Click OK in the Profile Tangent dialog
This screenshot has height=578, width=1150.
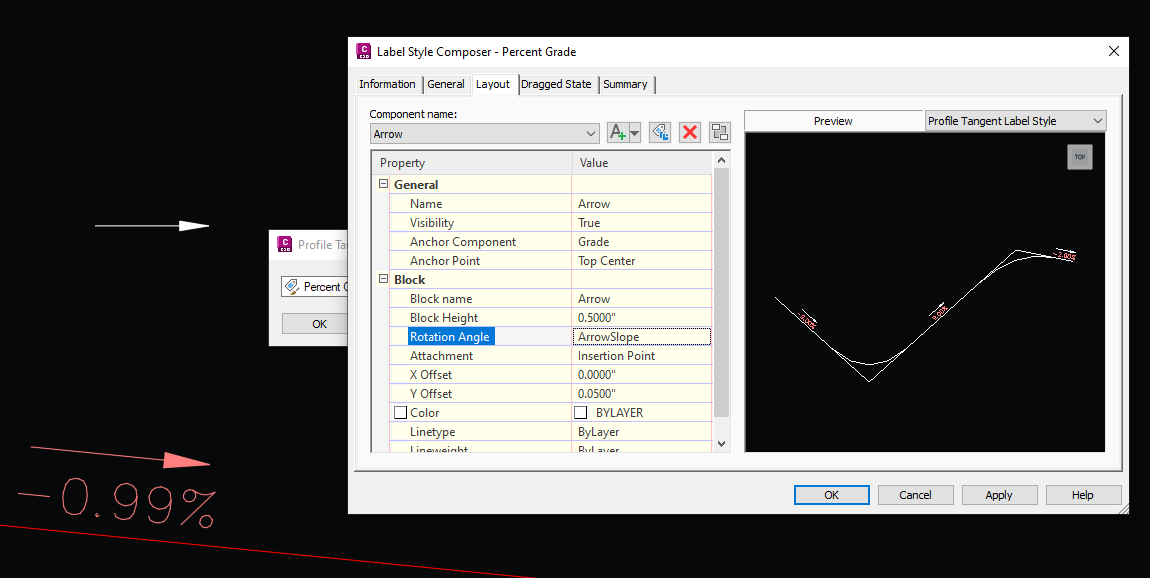point(319,323)
